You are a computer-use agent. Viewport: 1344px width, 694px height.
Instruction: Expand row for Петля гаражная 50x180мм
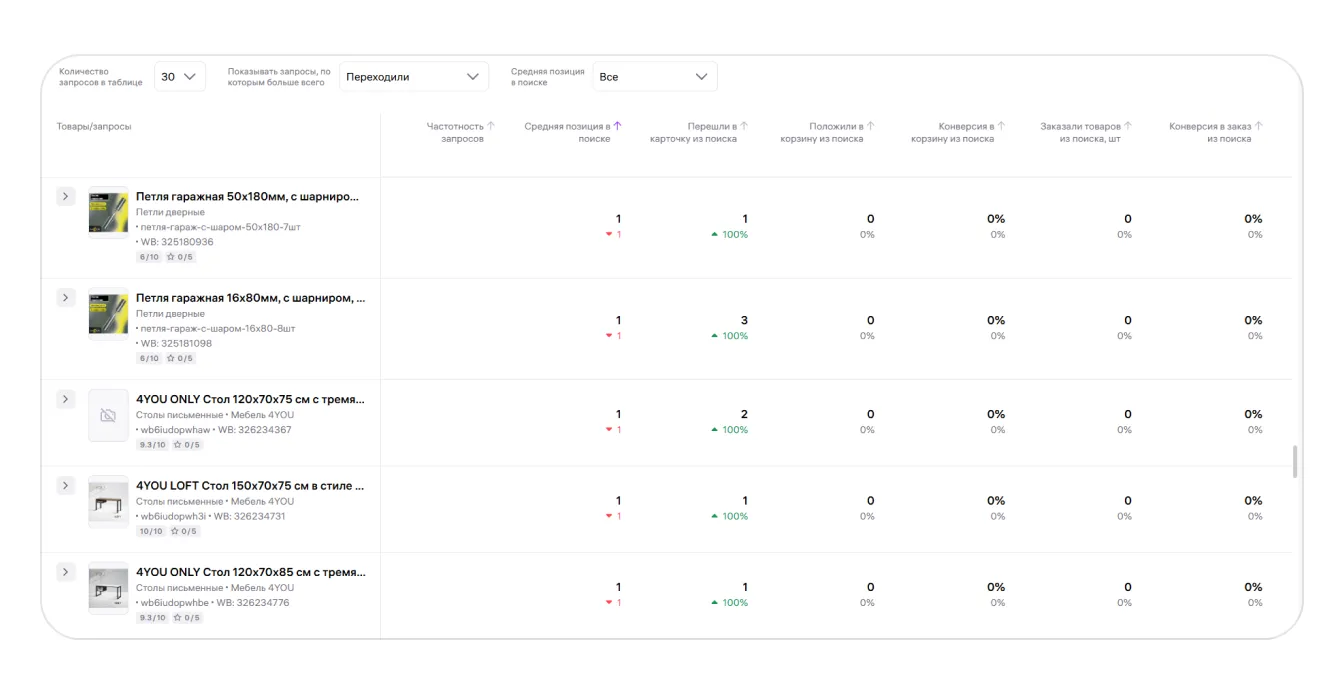66,196
